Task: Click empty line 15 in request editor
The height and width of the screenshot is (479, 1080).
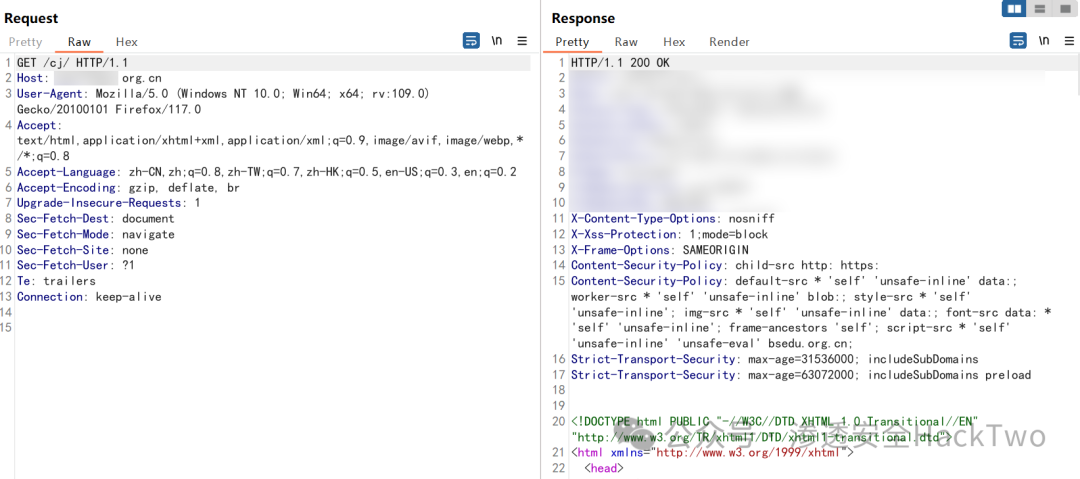Action: pos(273,328)
